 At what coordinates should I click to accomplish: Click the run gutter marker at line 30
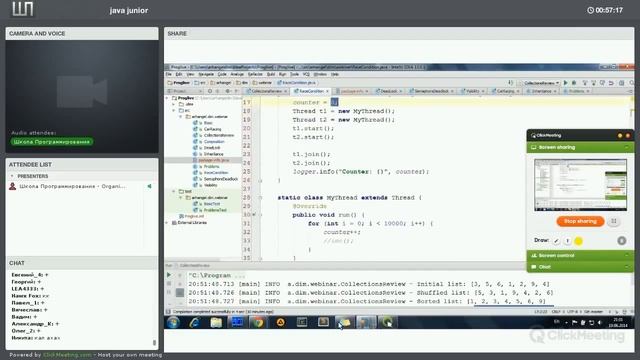[254, 215]
